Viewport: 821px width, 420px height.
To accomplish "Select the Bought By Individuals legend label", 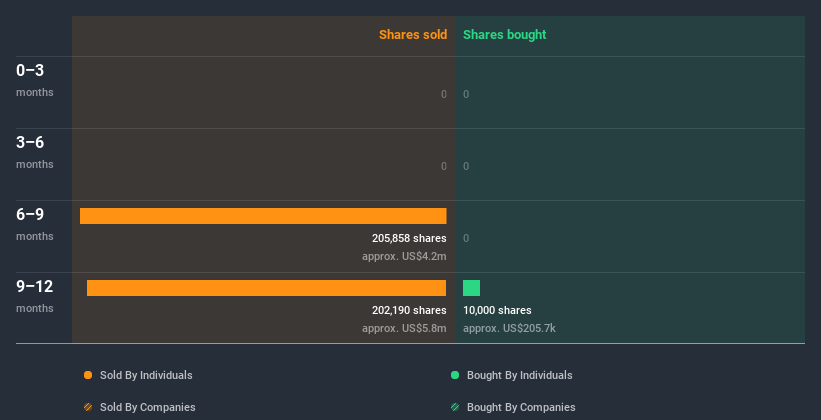I will coord(519,375).
